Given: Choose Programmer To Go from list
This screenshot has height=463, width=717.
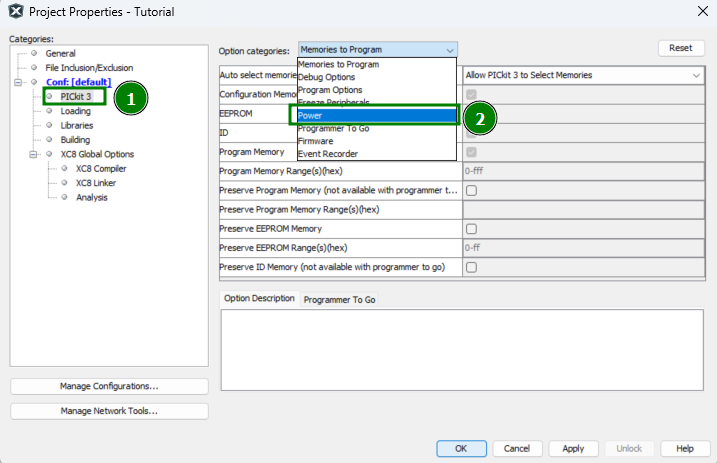Looking at the screenshot, I should (377, 128).
